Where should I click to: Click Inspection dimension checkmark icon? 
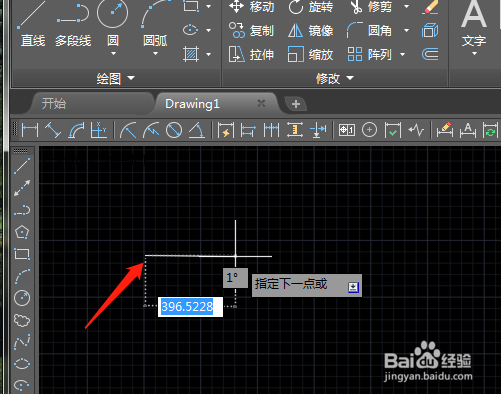[x=393, y=130]
